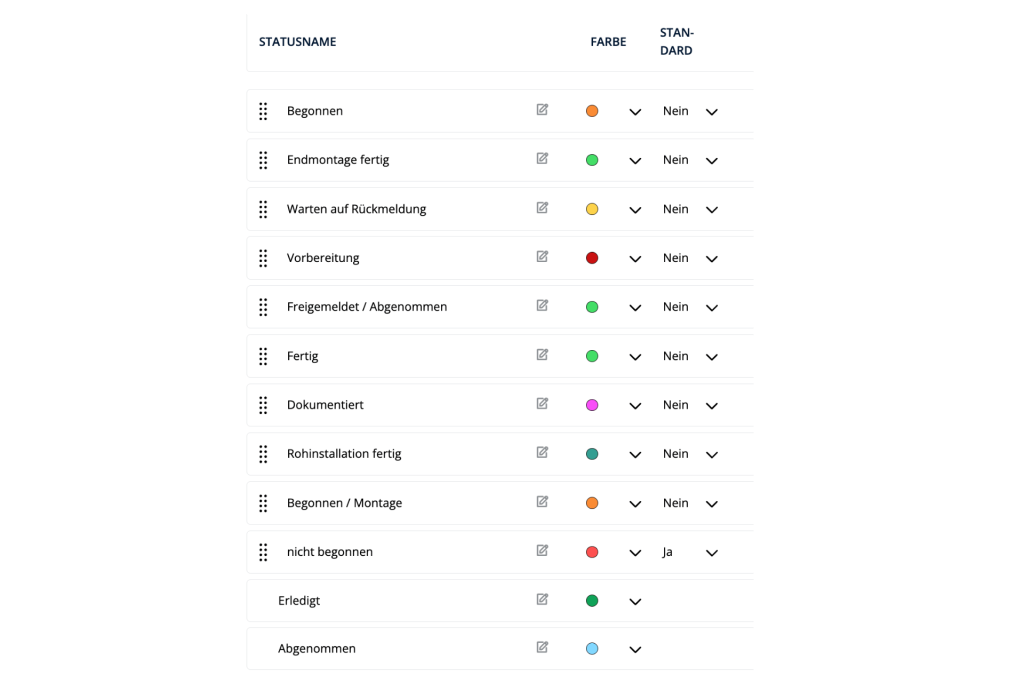Click drag handle of "Rohinstallation fertig"
The width and height of the screenshot is (1024, 683).
click(x=263, y=453)
